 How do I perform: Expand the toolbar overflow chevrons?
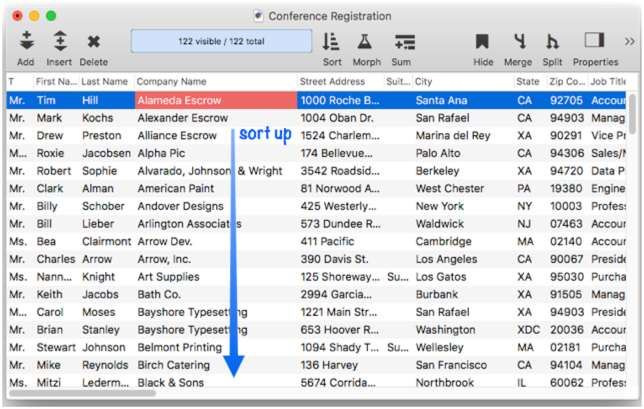(x=630, y=41)
